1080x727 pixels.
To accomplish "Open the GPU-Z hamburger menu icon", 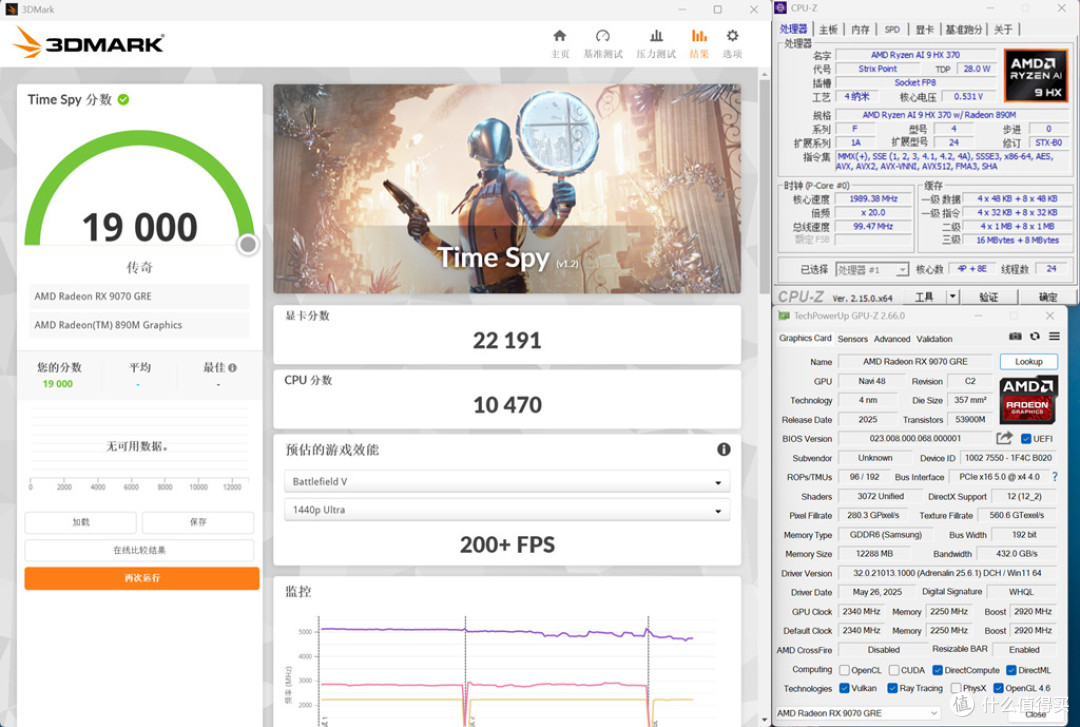I will click(1055, 336).
